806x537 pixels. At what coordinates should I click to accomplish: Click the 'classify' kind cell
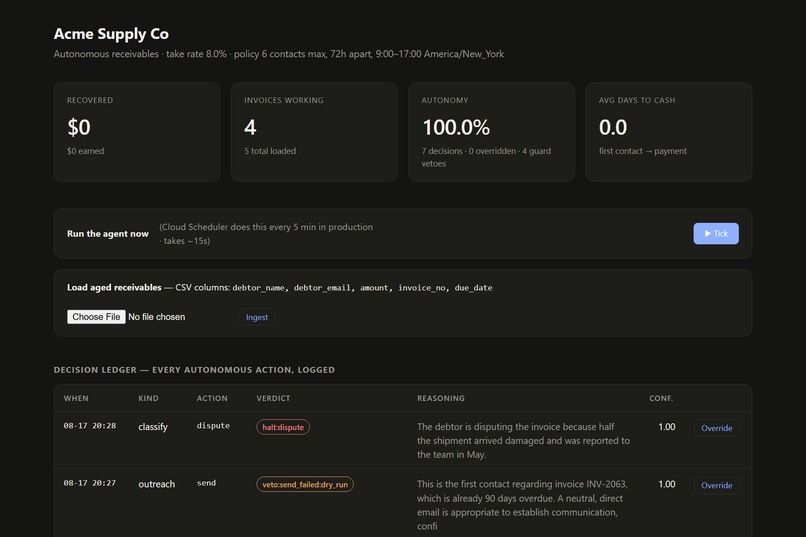(x=153, y=427)
